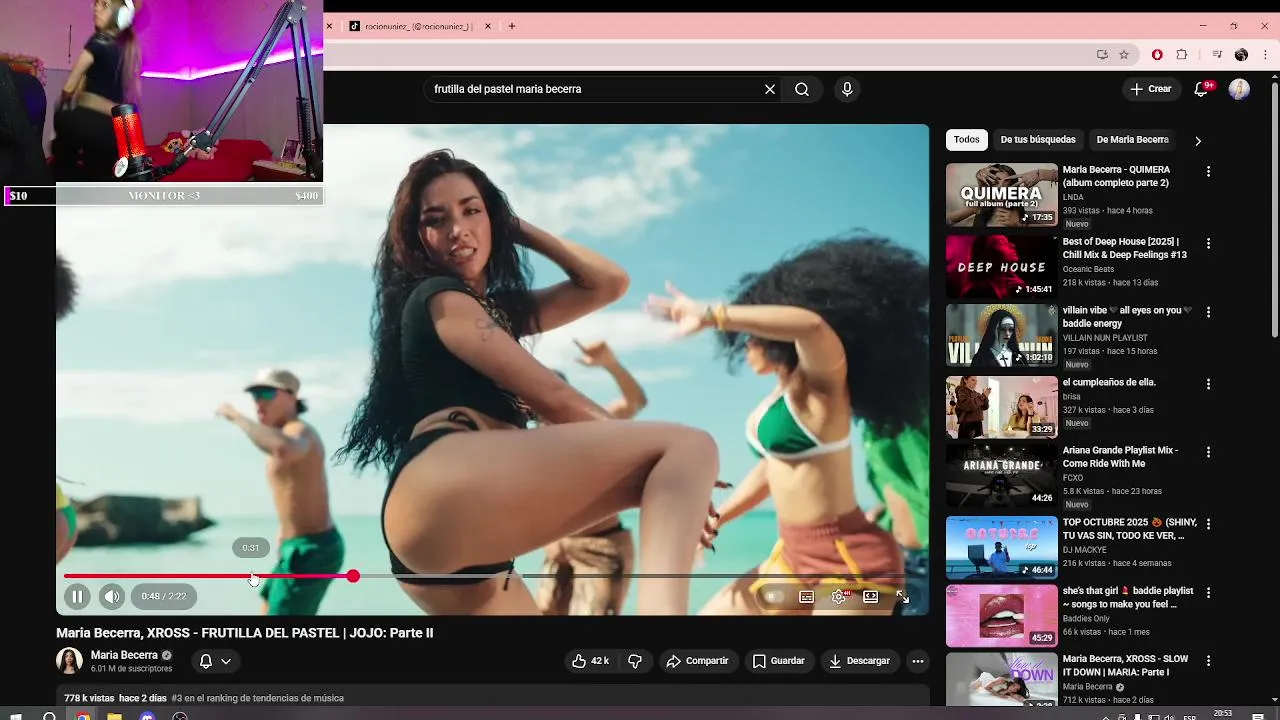Click the Descargar download button

[x=859, y=661]
